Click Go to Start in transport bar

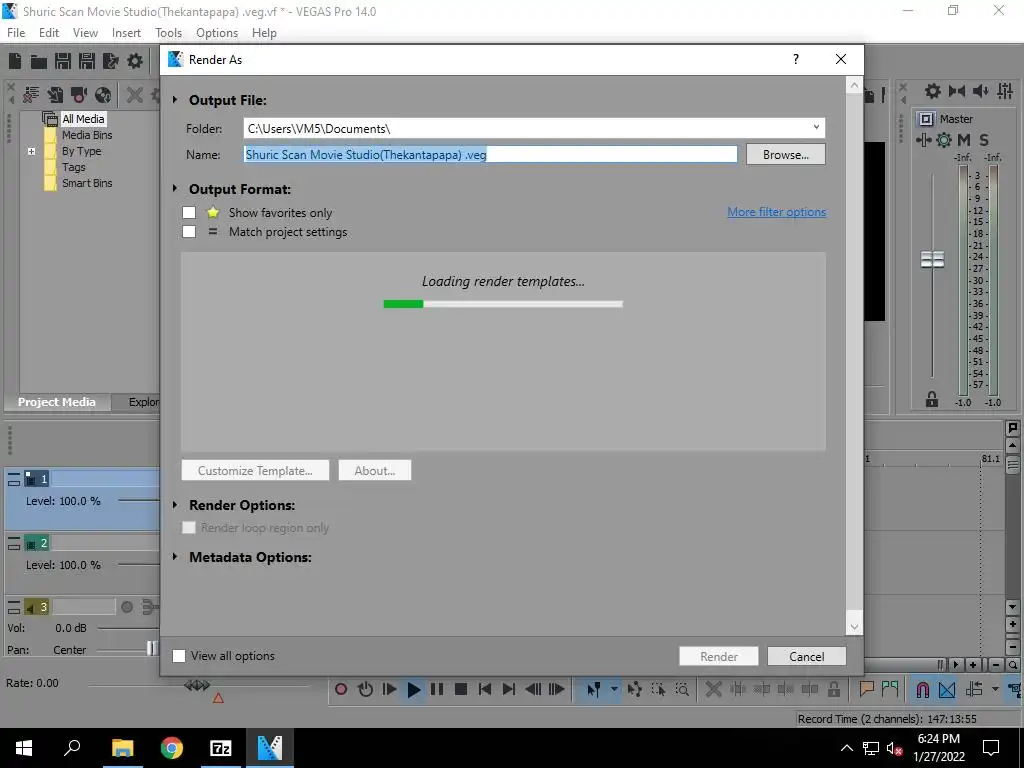[485, 689]
